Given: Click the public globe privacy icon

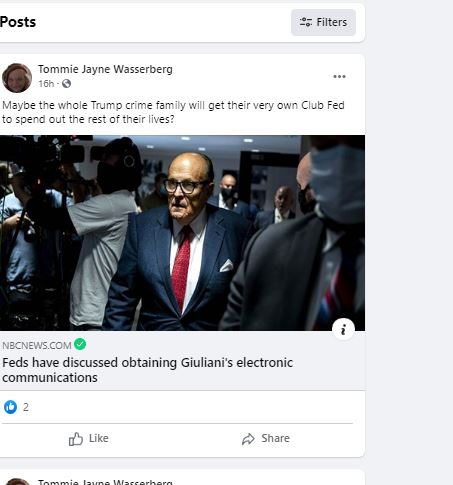Looking at the screenshot, I should 66,84.
